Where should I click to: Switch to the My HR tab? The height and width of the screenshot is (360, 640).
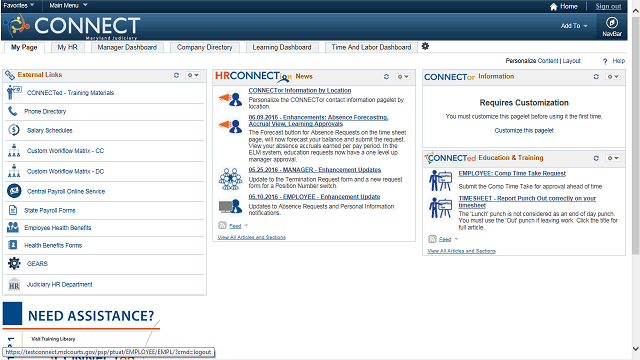[x=67, y=47]
